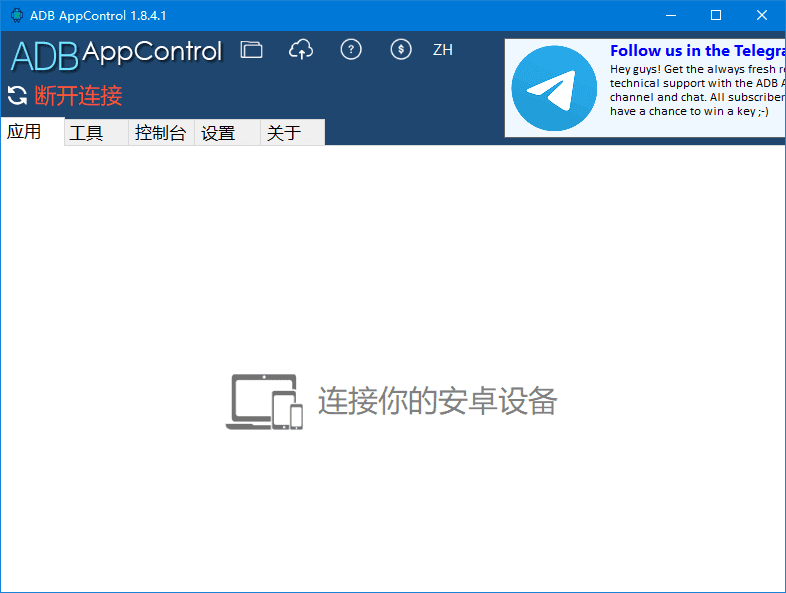Click the app icon in the title bar

pyautogui.click(x=17, y=16)
